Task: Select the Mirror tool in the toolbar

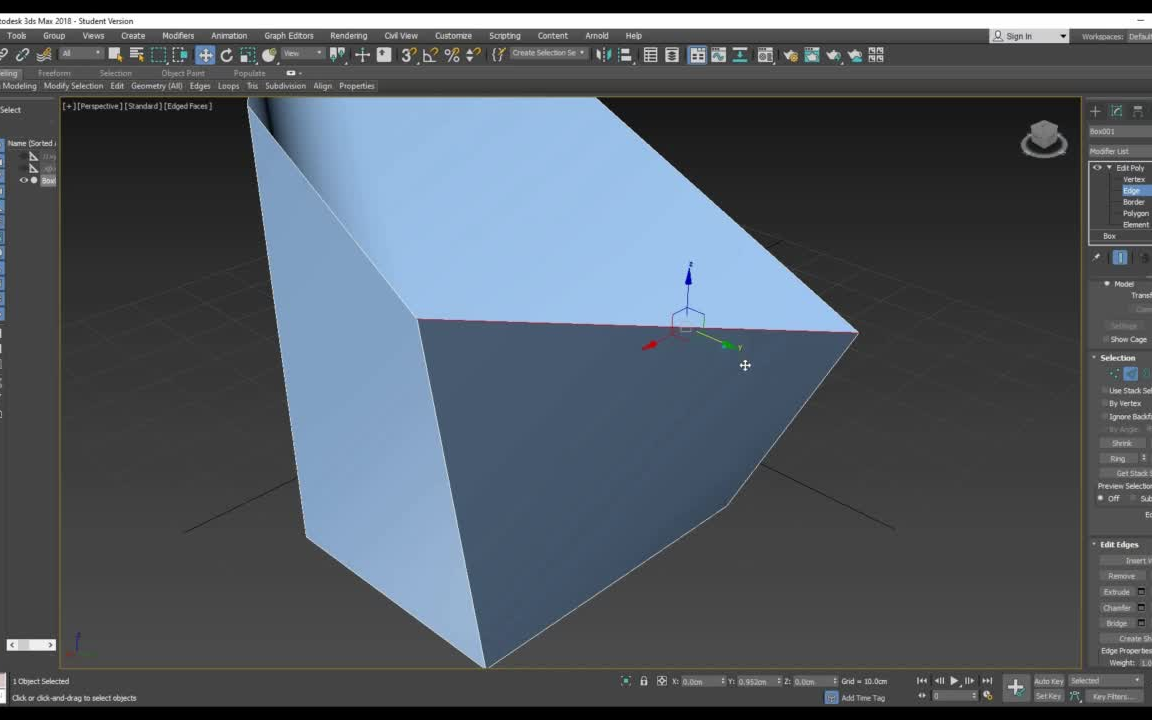Action: tap(602, 55)
